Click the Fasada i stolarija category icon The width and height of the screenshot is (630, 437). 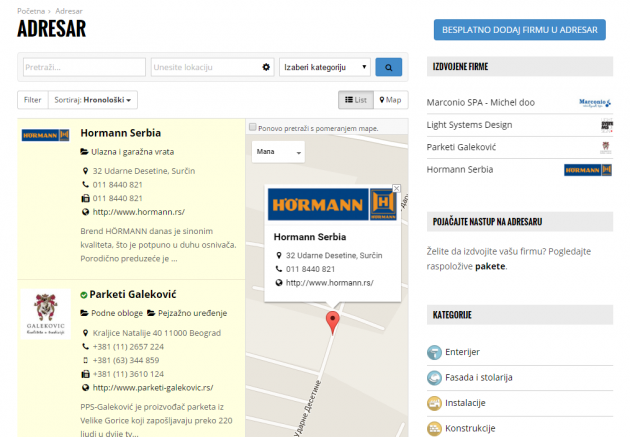pos(435,377)
